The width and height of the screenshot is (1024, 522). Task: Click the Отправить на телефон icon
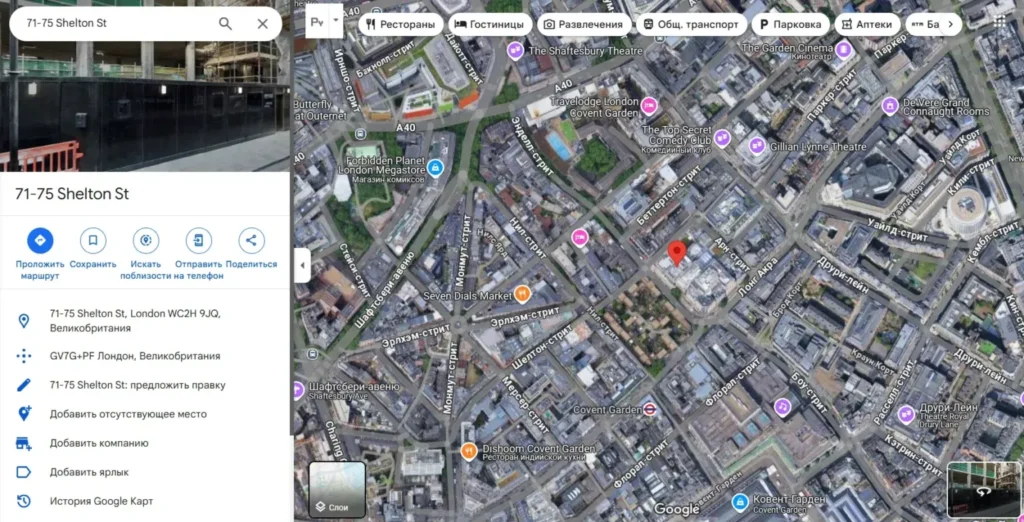(x=199, y=240)
